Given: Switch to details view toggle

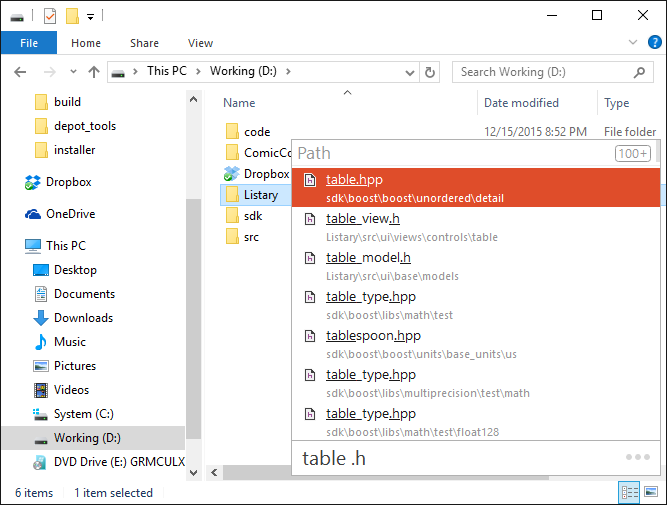Looking at the screenshot, I should pos(630,492).
